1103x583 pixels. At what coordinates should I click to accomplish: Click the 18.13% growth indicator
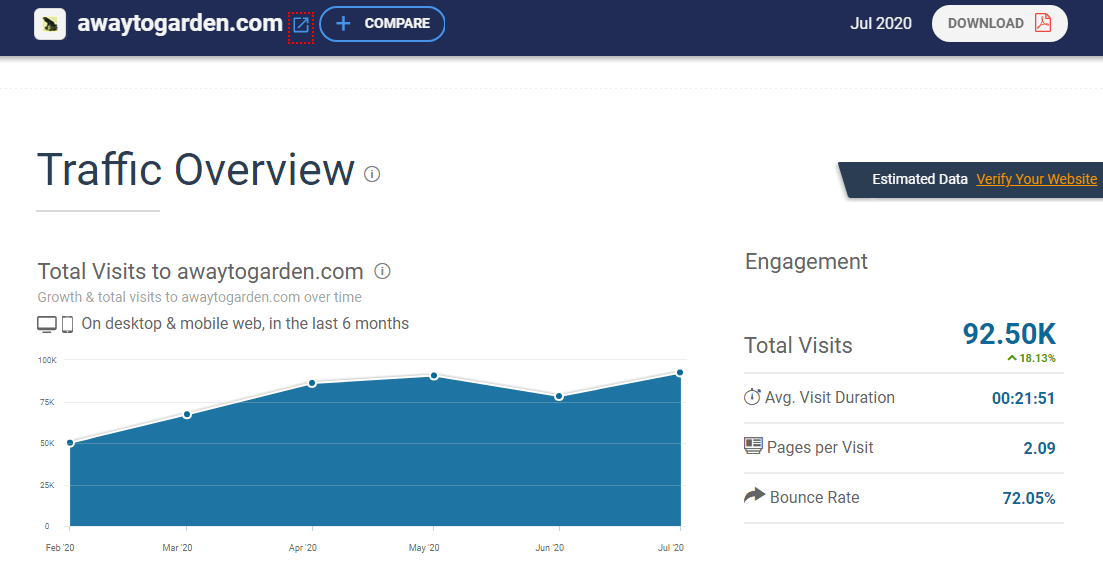(x=1031, y=358)
